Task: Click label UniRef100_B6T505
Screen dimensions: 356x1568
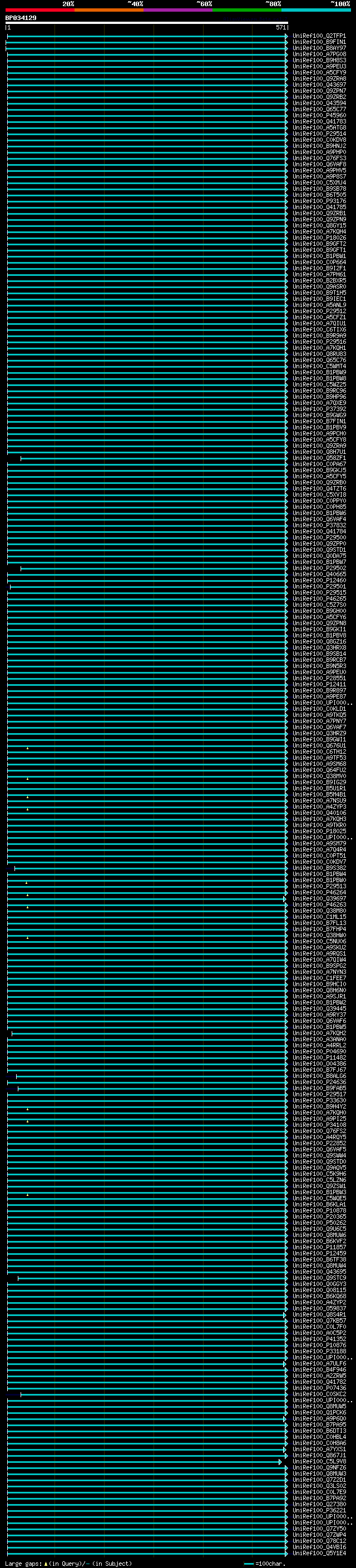Action: point(319,195)
